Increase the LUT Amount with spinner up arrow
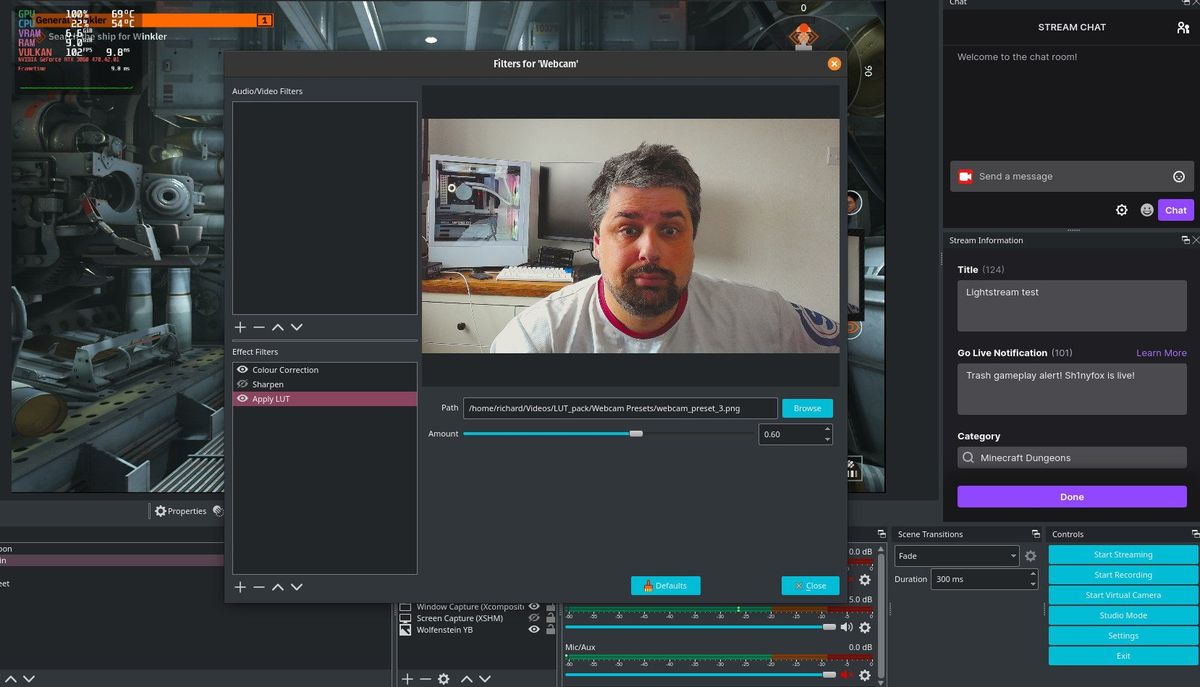Viewport: 1200px width, 687px height. [829, 429]
